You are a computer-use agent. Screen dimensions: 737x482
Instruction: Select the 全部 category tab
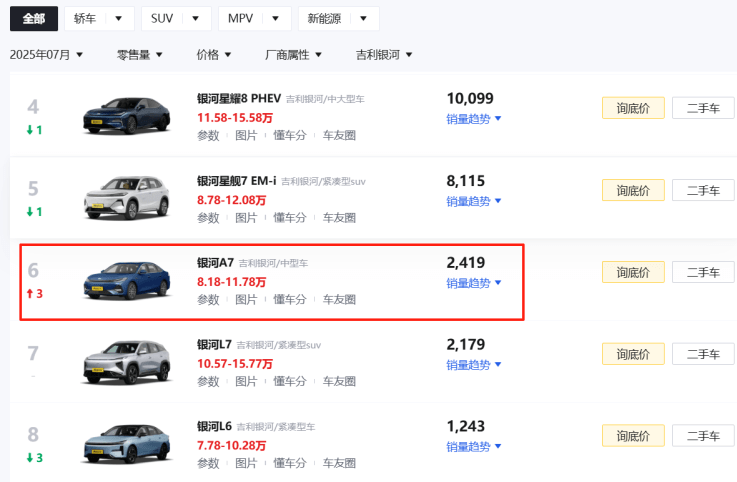tap(34, 18)
